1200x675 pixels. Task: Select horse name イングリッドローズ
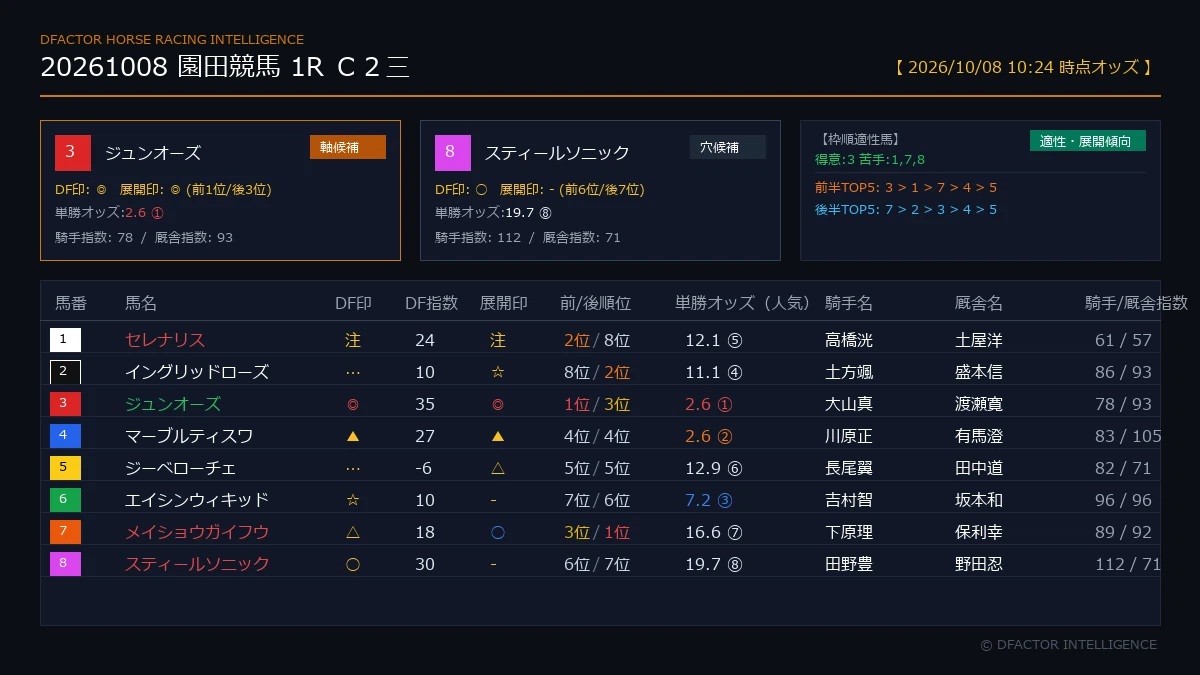pos(197,372)
